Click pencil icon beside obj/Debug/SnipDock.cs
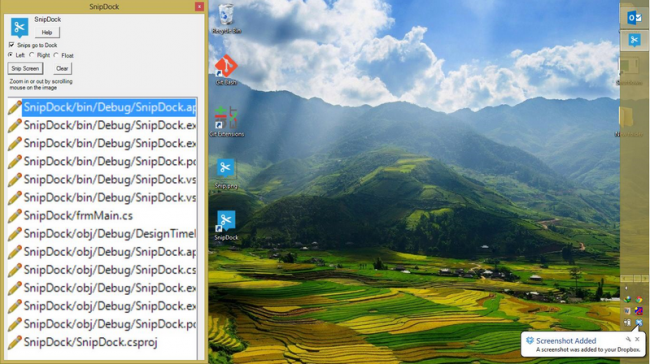 15,270
